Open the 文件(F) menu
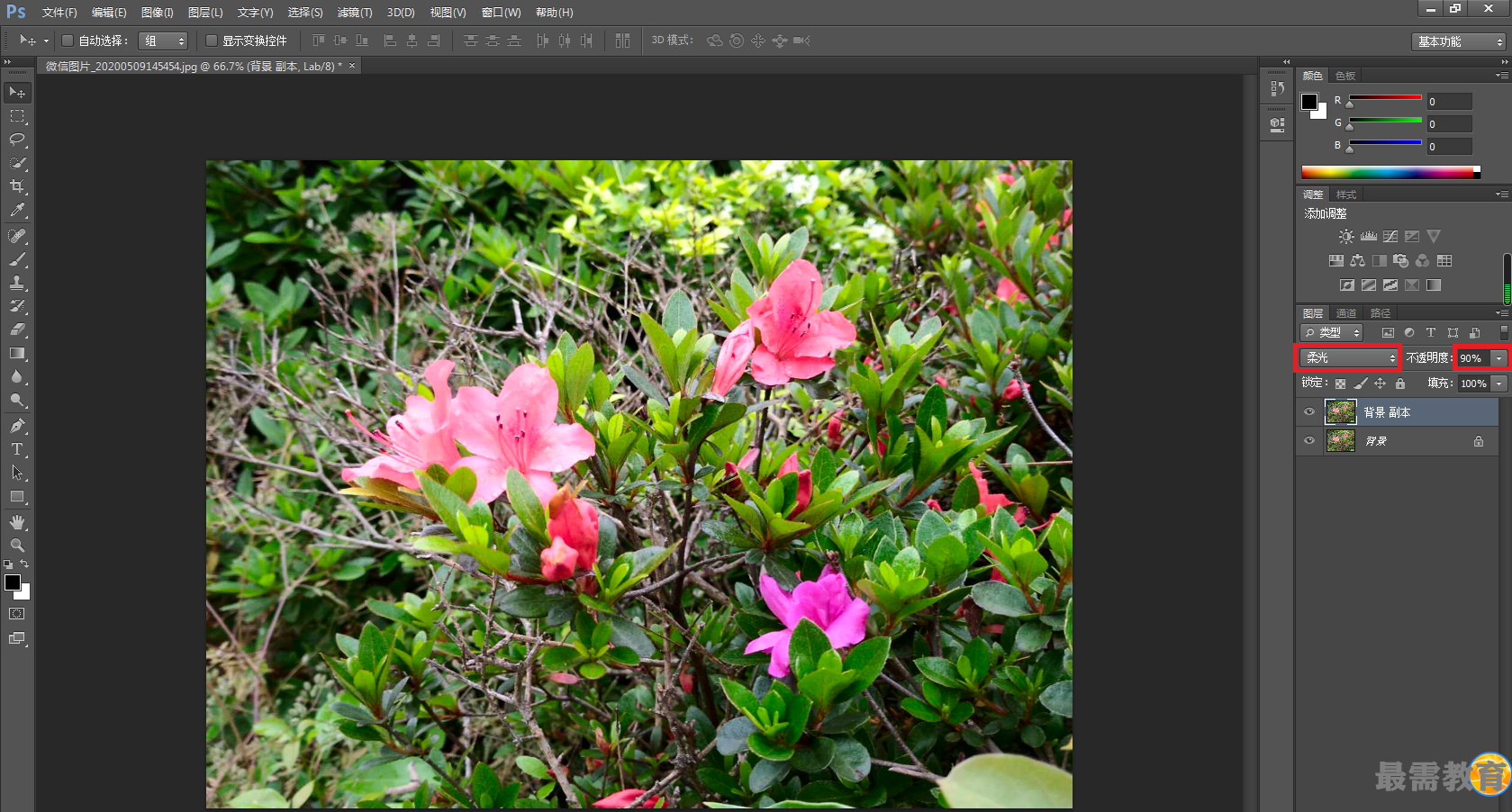Viewport: 1512px width, 812px height. (59, 13)
